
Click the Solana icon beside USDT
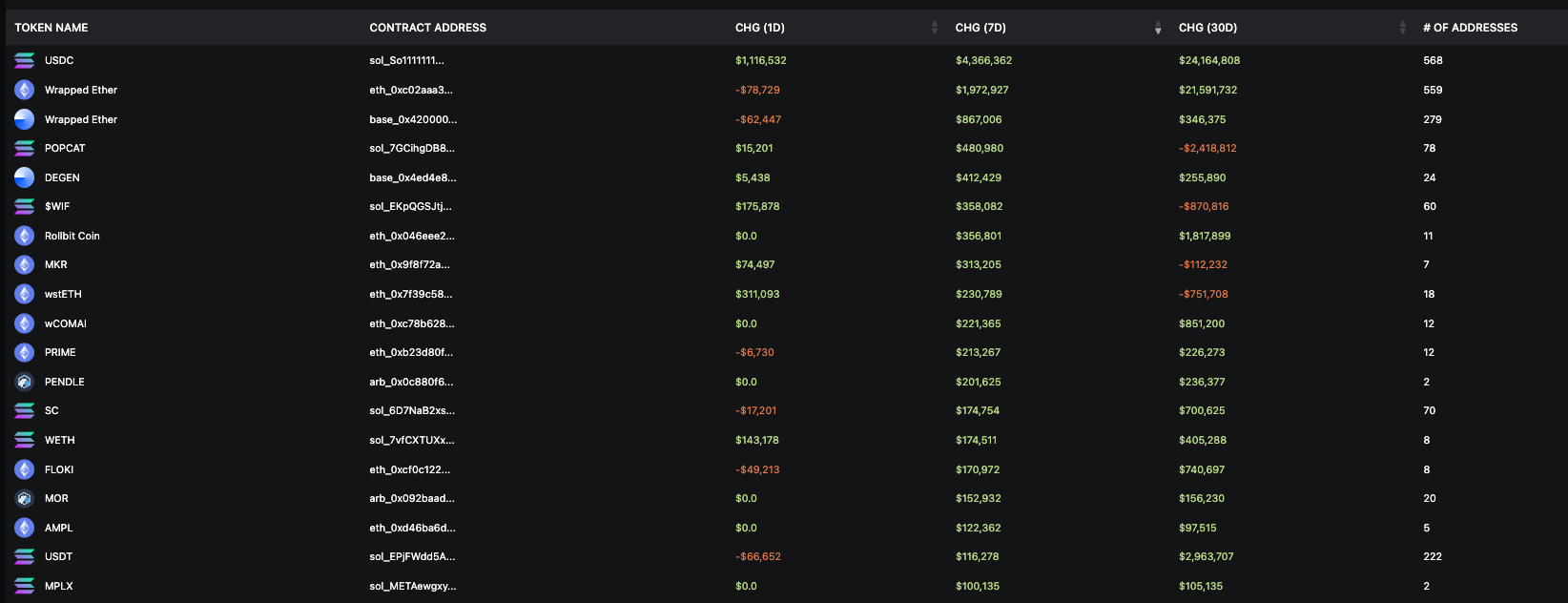click(25, 556)
